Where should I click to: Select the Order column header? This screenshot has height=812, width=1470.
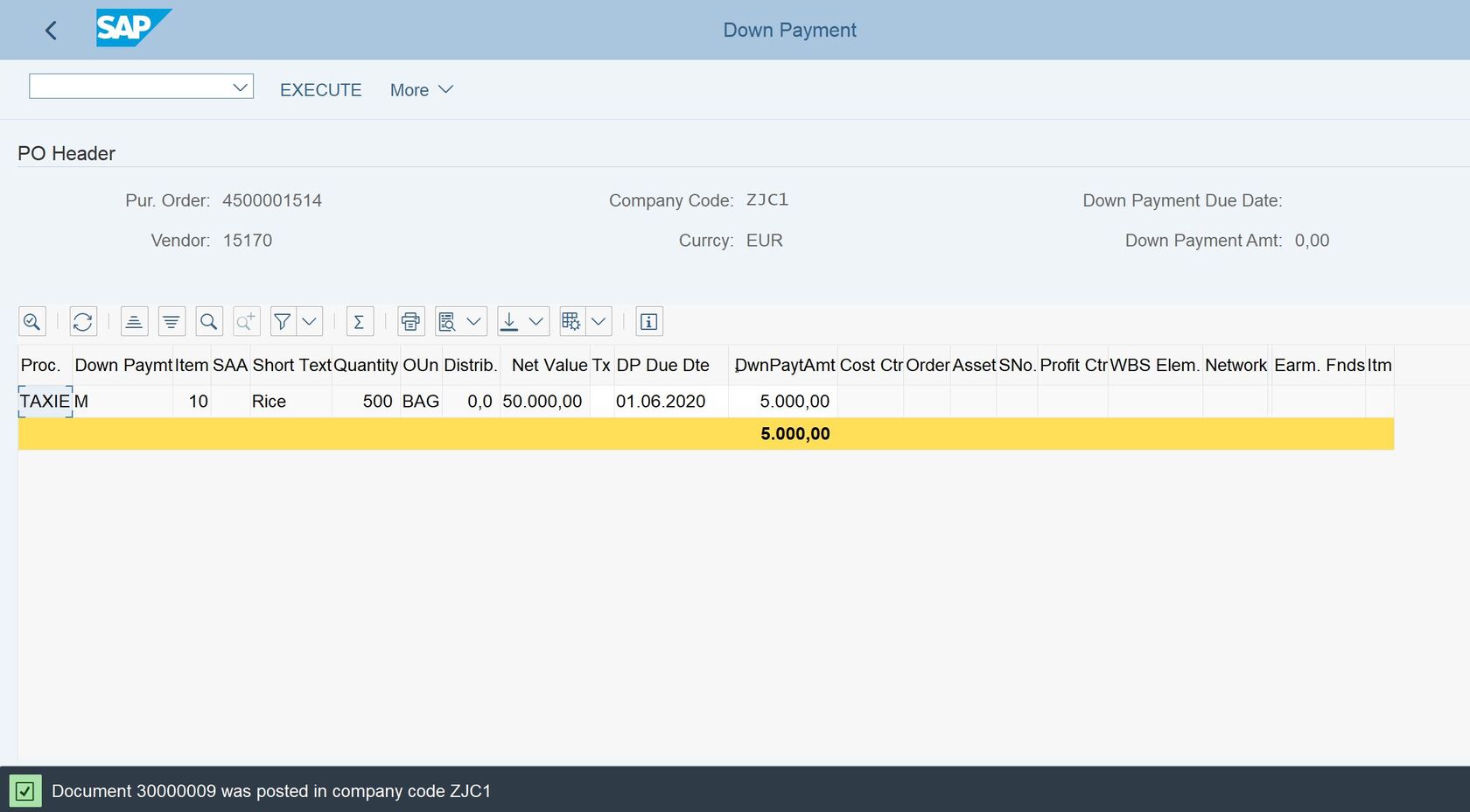[927, 365]
